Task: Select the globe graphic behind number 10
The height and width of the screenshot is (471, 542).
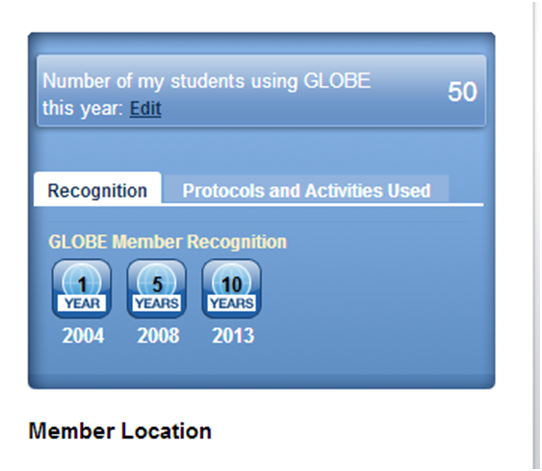Action: 232,279
